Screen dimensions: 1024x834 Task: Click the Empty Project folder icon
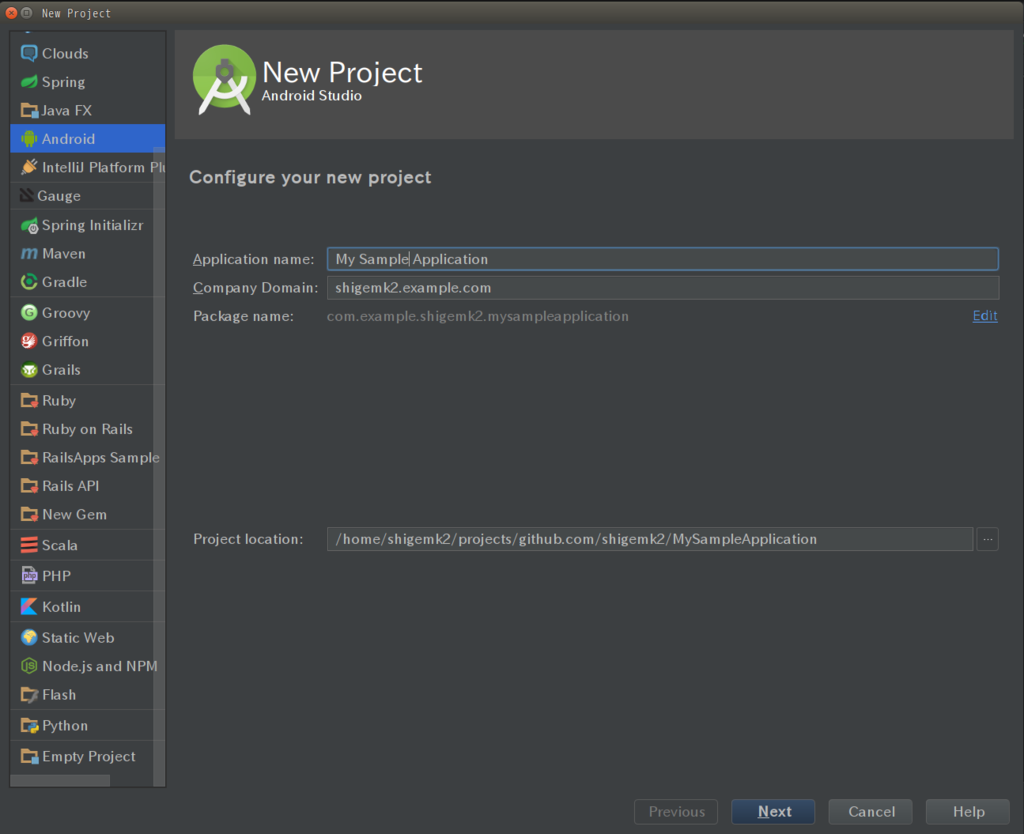29,756
